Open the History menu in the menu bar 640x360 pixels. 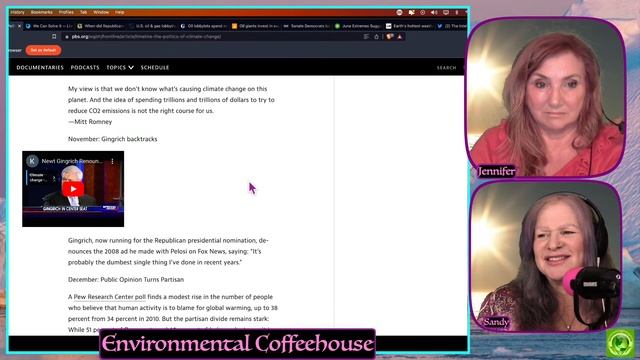click(18, 12)
